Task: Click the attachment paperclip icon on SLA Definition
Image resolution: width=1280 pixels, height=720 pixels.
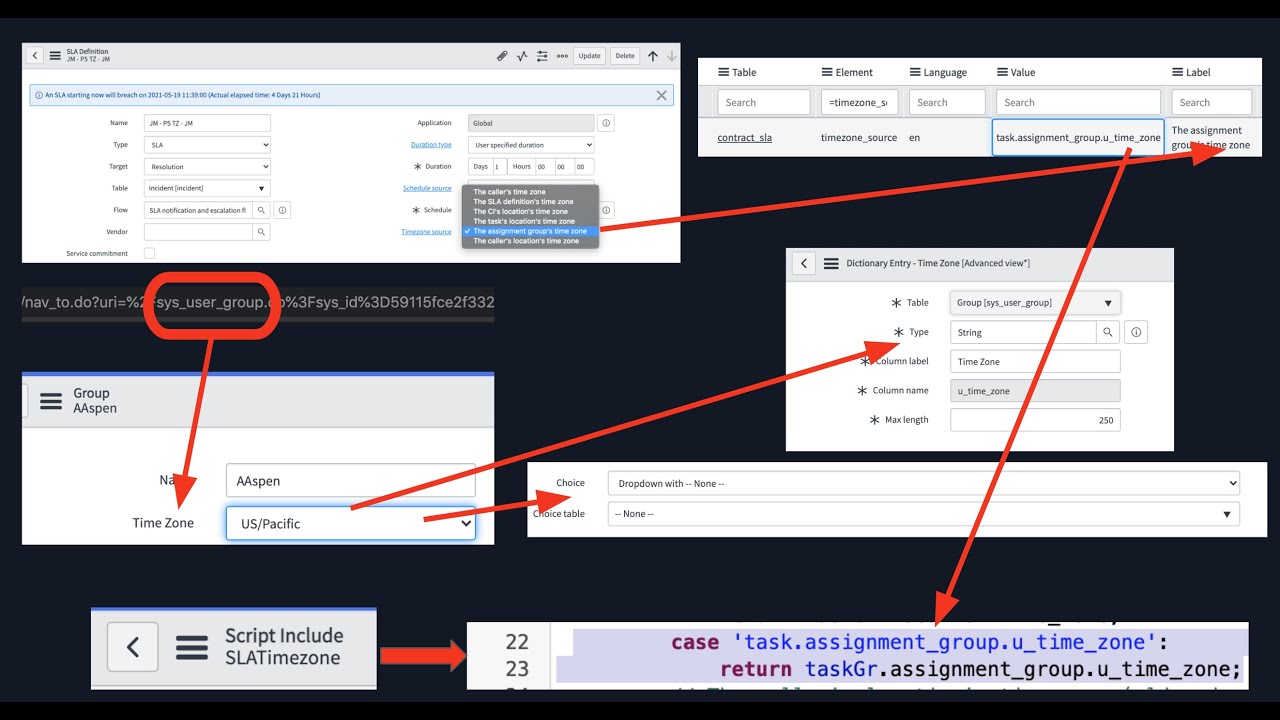Action: click(500, 56)
